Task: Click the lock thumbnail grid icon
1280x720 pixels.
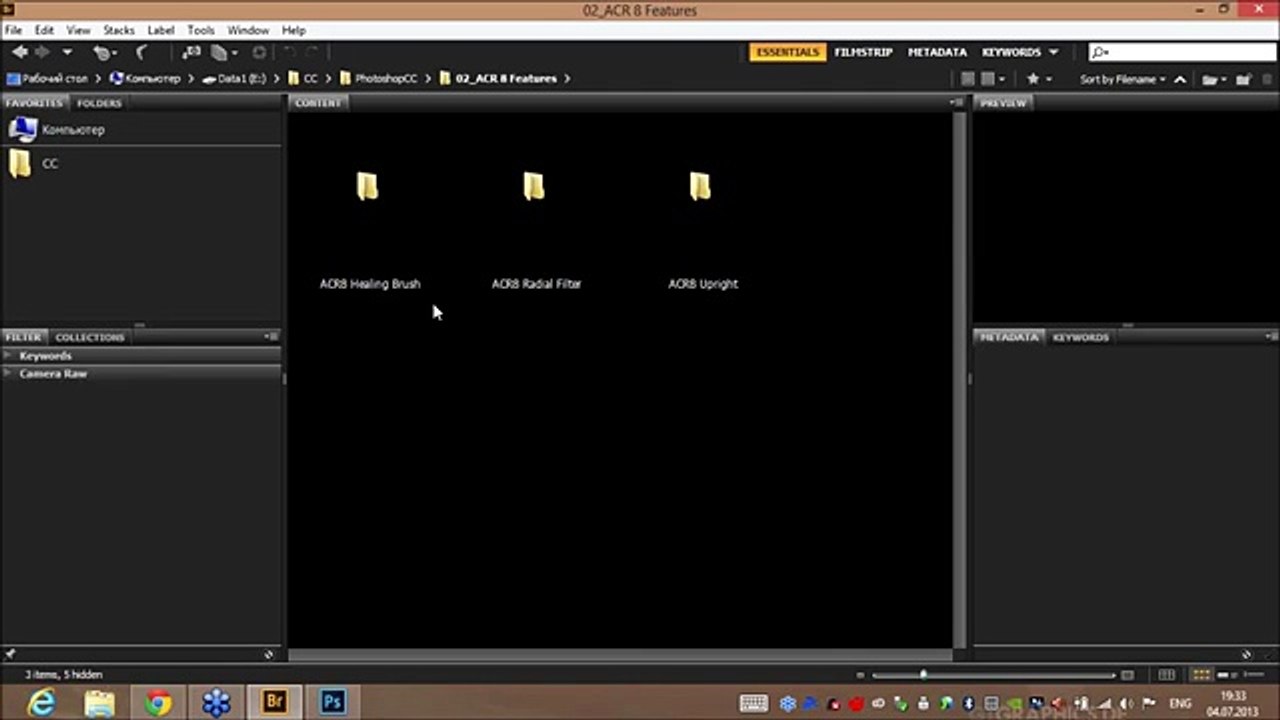Action: click(1167, 675)
